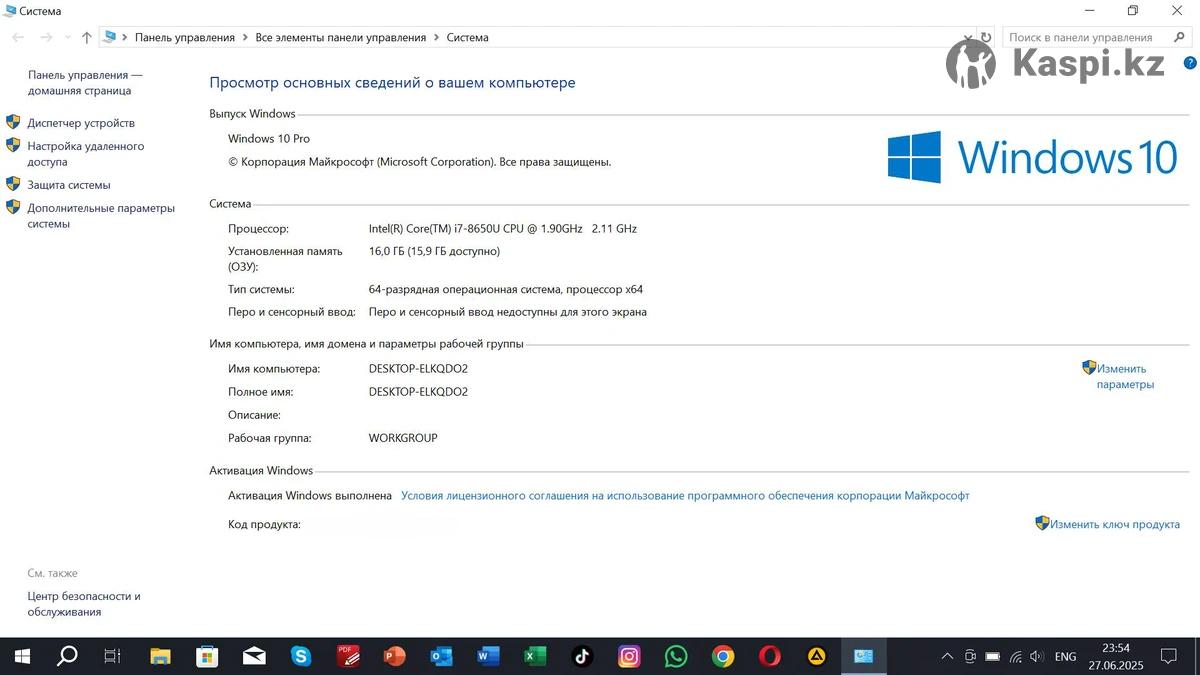The width and height of the screenshot is (1200, 675).
Task: Open the red PDF app on the taskbar
Action: click(348, 656)
